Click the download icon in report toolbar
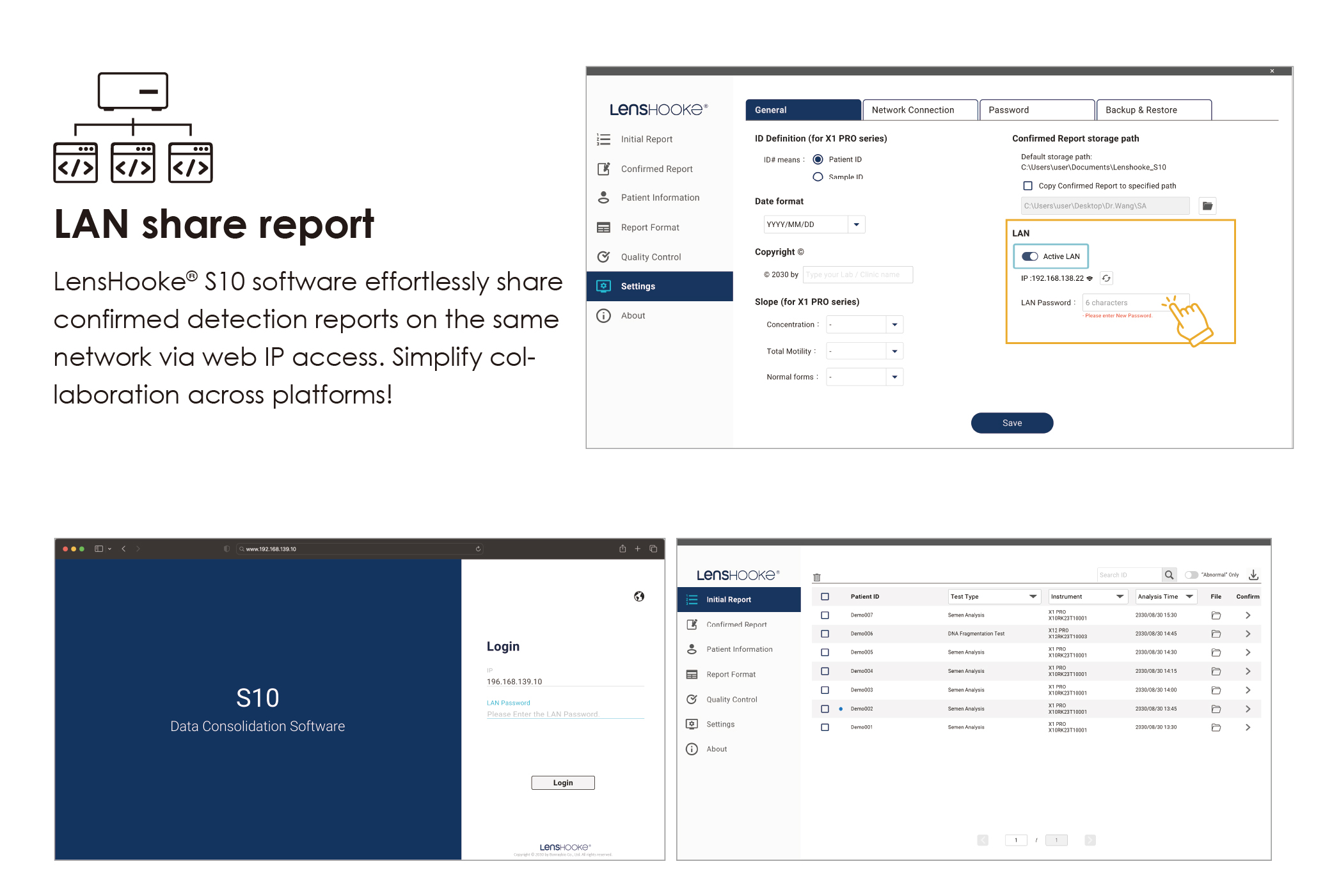The height and width of the screenshot is (896, 1332). 1253,575
